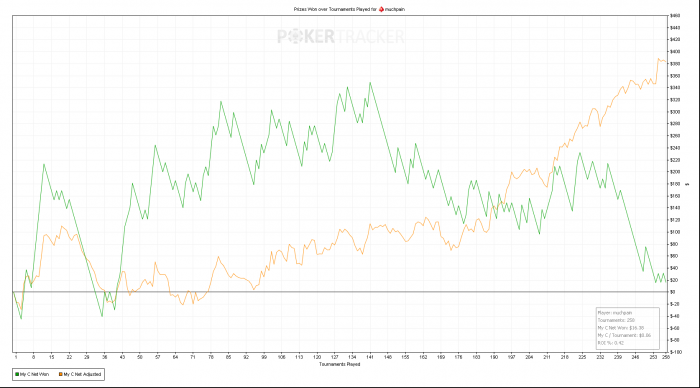Click the '$400' tick on the y-axis

[x=675, y=52]
